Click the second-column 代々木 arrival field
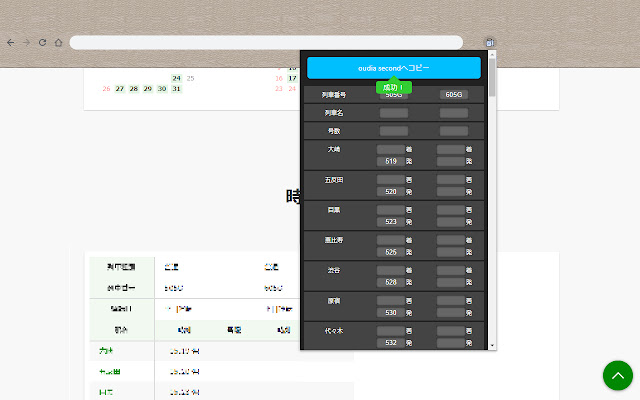Screen dimensions: 640x400 pyautogui.click(x=451, y=331)
